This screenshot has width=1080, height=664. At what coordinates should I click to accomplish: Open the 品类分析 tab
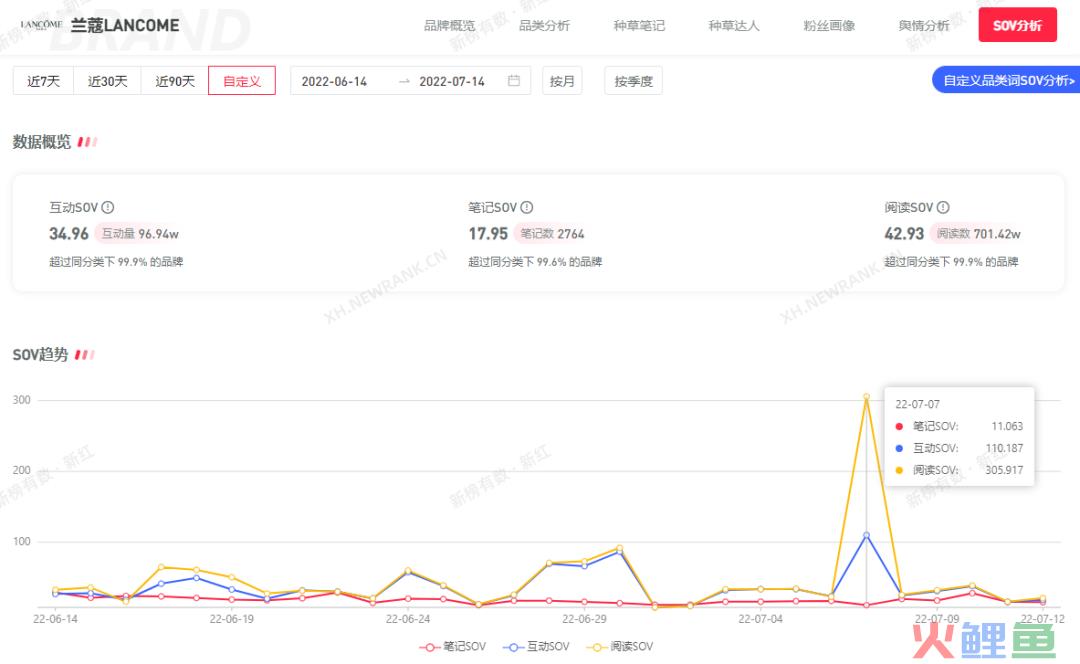(544, 25)
